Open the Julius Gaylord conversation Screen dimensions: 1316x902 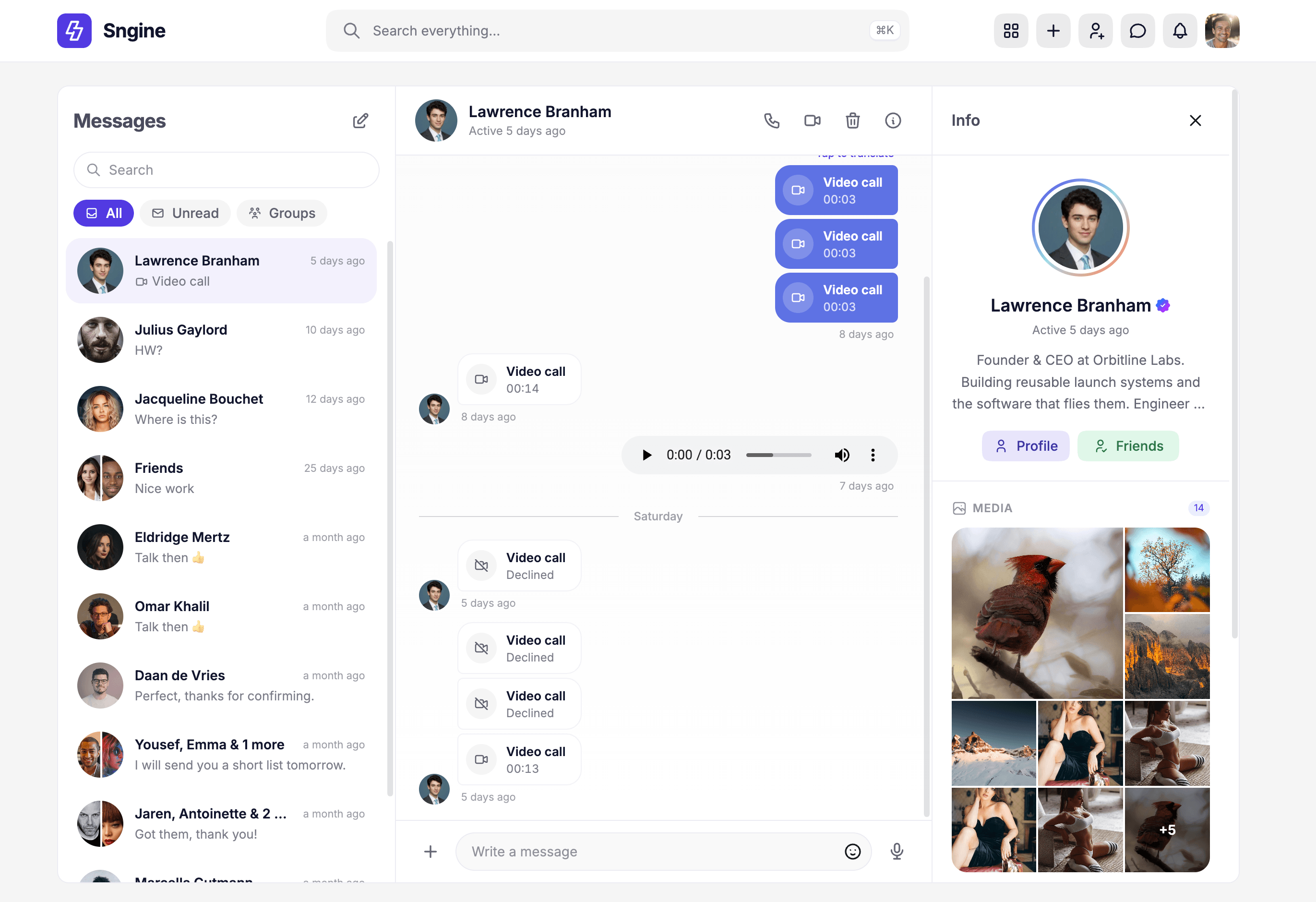click(221, 340)
